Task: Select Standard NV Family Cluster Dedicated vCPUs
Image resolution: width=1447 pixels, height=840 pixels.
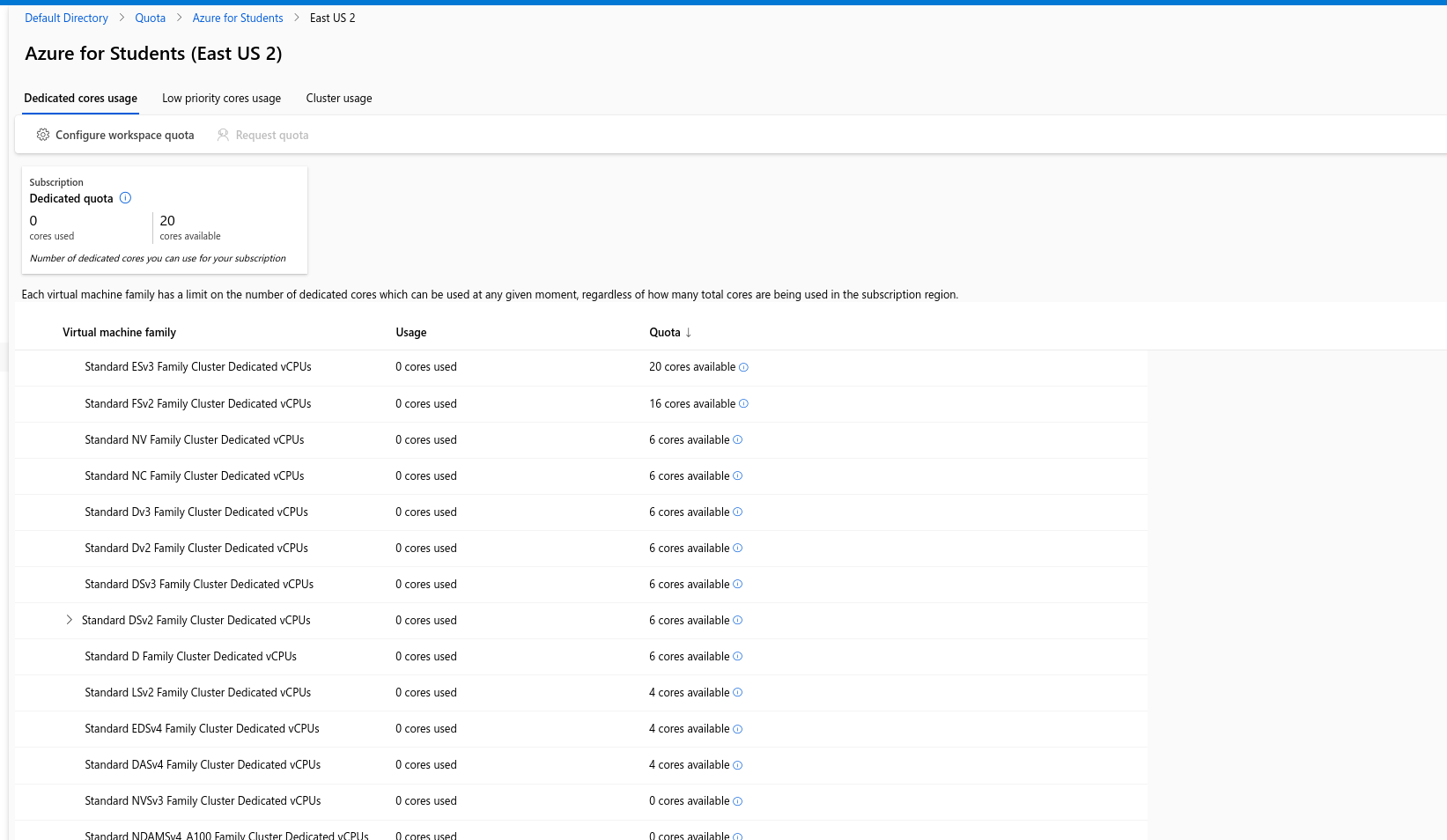Action: tap(195, 439)
